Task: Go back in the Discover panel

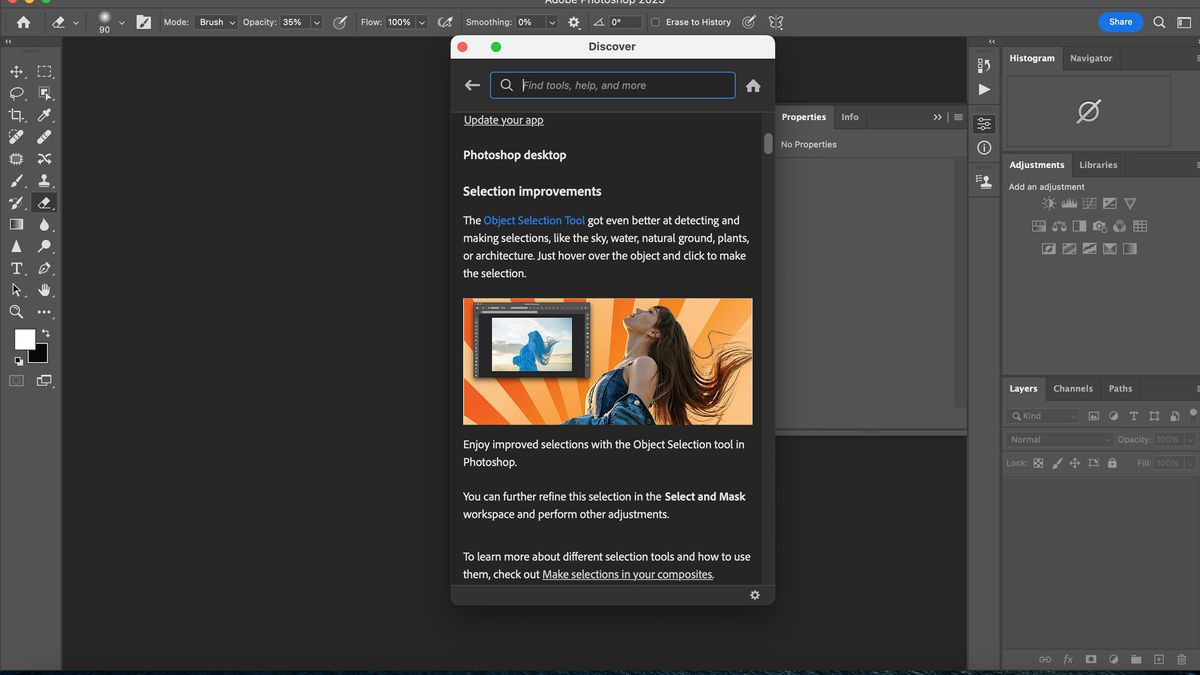Action: point(472,85)
